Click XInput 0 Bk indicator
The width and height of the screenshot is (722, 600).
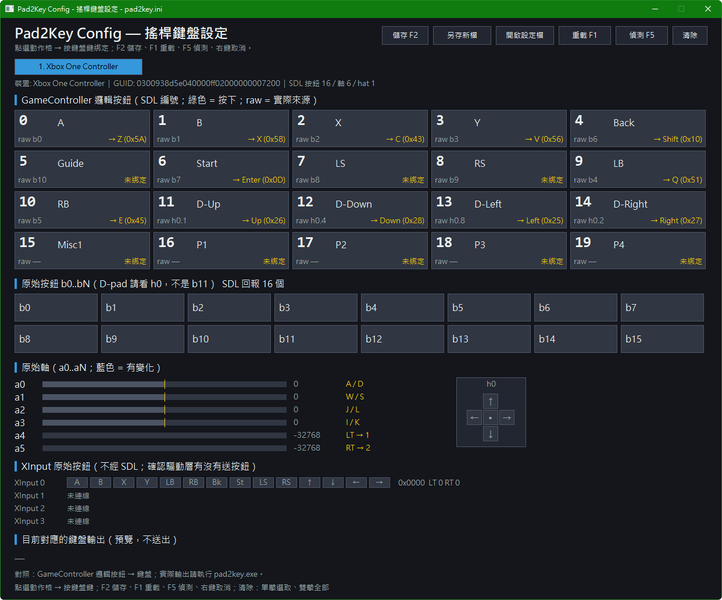(x=216, y=483)
